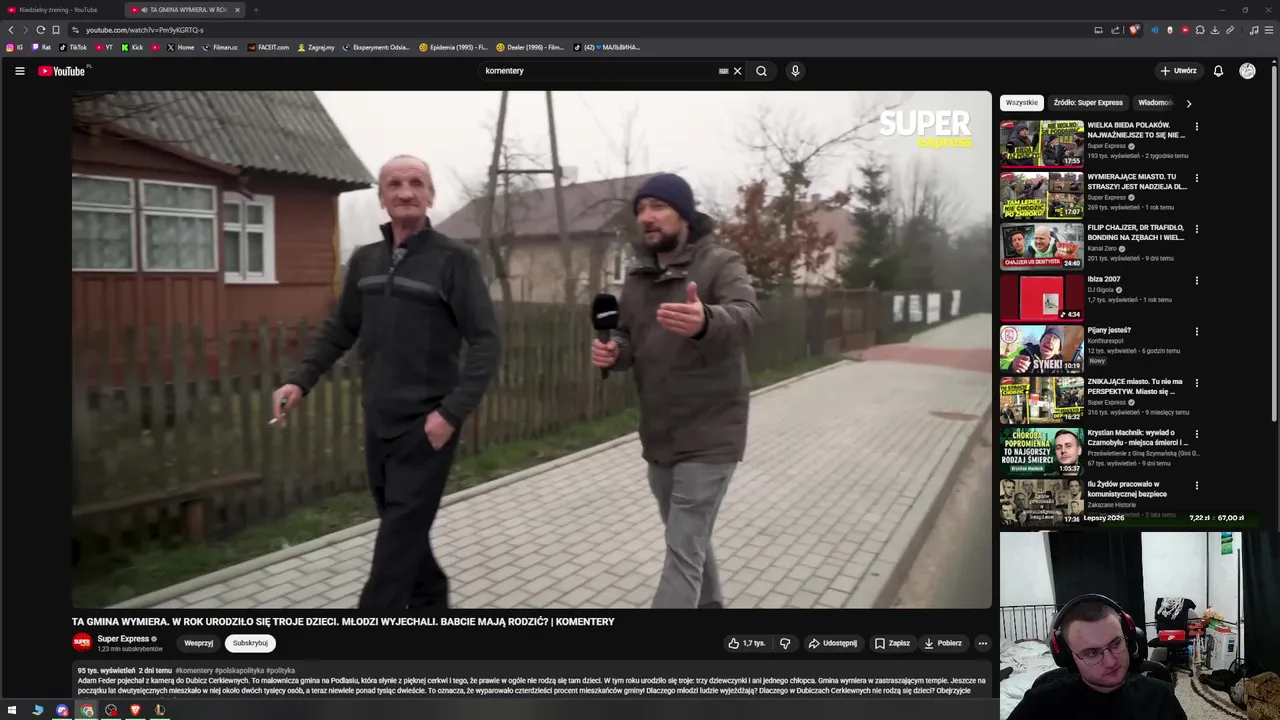Open options for 'WIELKA BIEDA POLAKÓW' video
The image size is (1280, 720).
(1196, 127)
